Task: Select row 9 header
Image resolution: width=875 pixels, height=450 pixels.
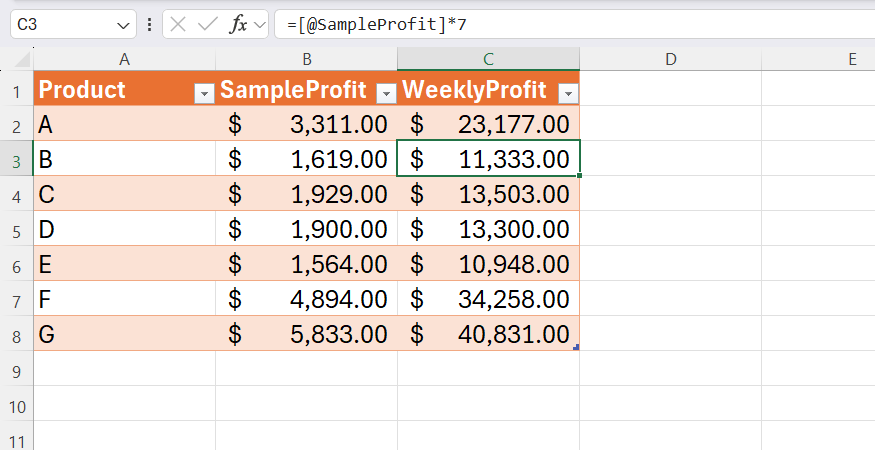Action: [x=17, y=368]
